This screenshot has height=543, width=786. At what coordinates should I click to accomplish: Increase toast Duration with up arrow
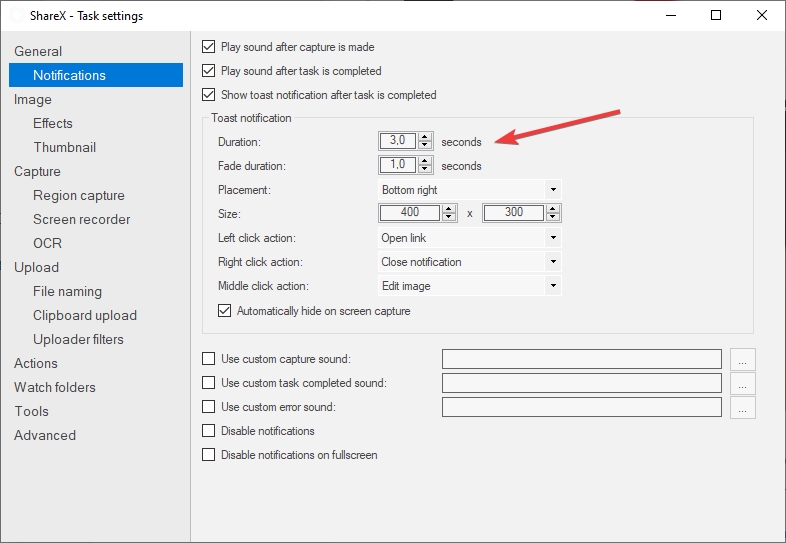coord(425,137)
